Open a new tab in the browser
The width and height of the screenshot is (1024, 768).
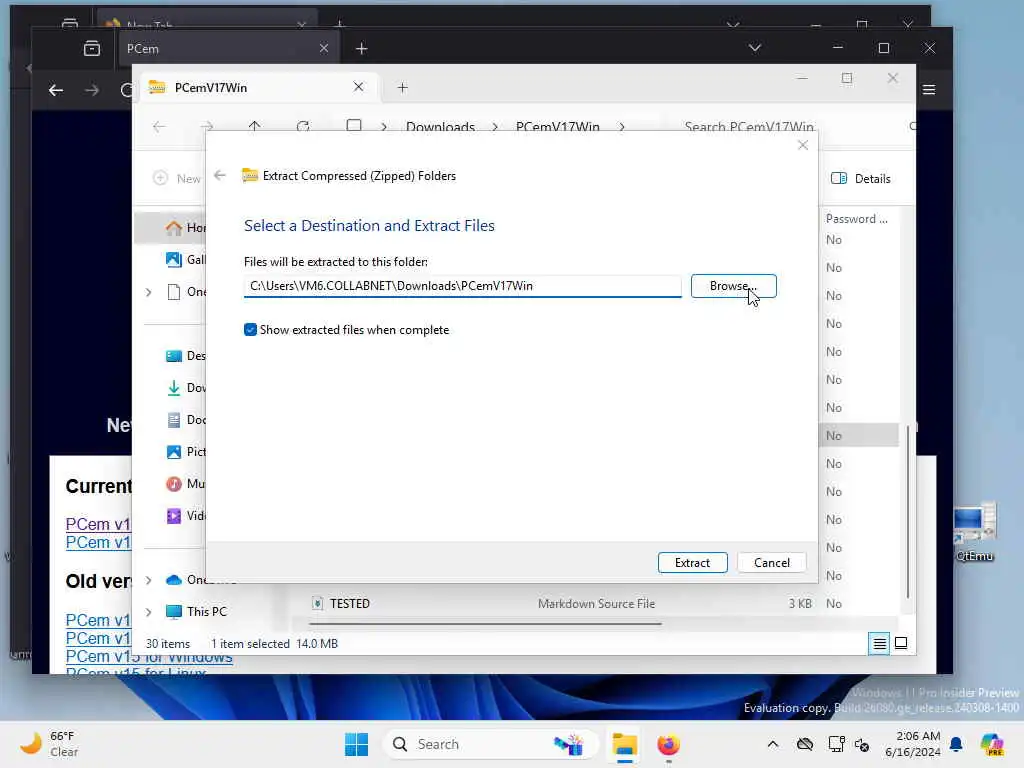click(x=362, y=48)
